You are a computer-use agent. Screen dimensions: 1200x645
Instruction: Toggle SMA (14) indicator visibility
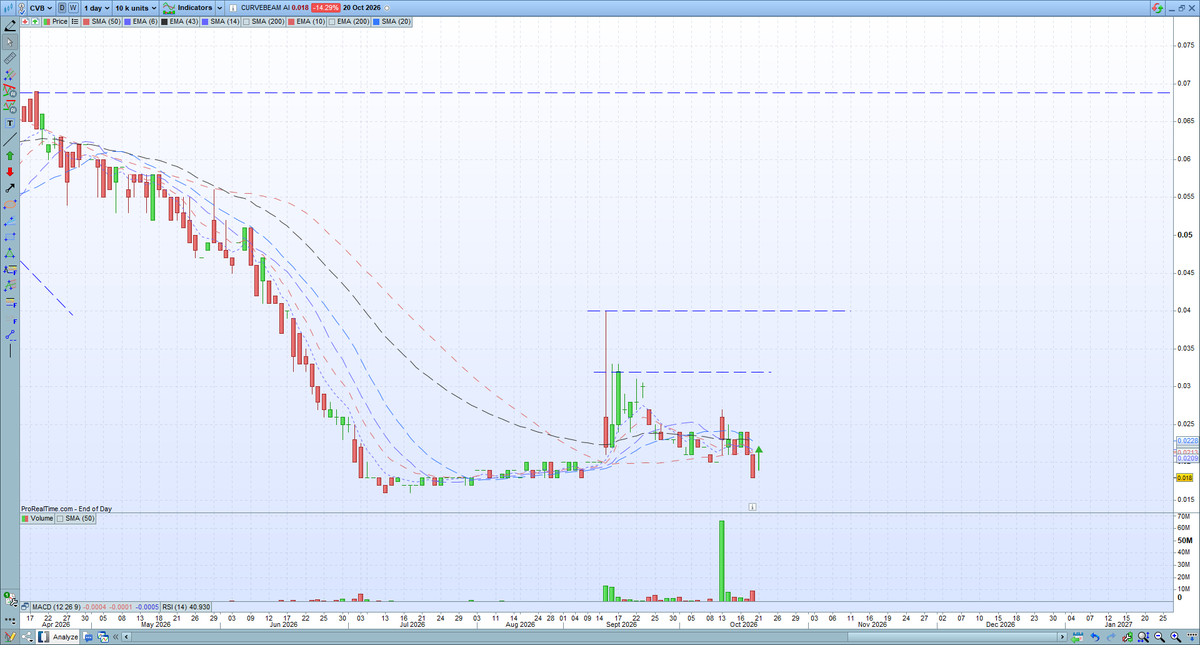[221, 21]
